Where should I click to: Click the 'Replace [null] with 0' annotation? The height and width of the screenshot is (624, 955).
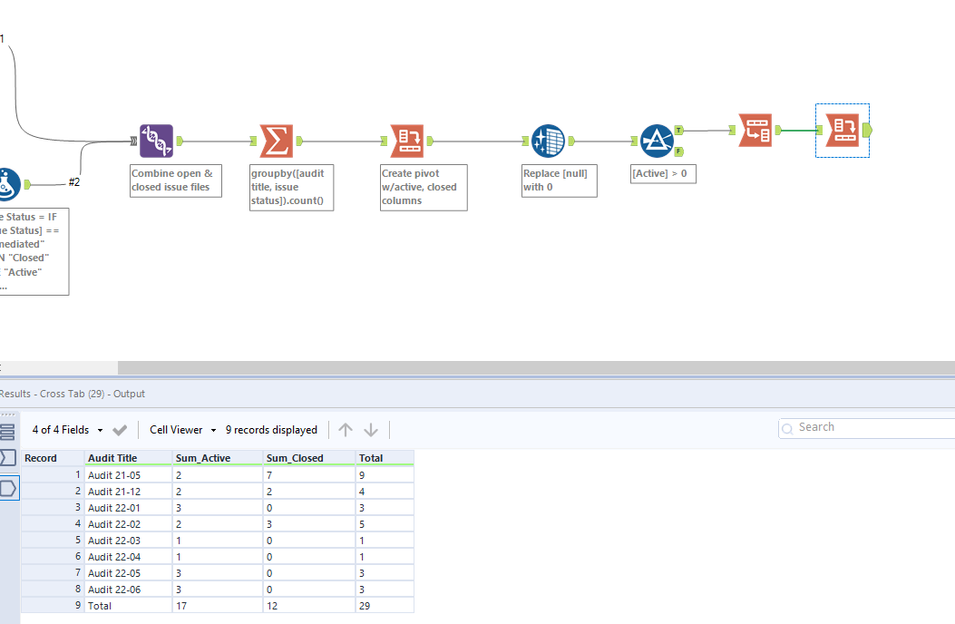click(559, 181)
